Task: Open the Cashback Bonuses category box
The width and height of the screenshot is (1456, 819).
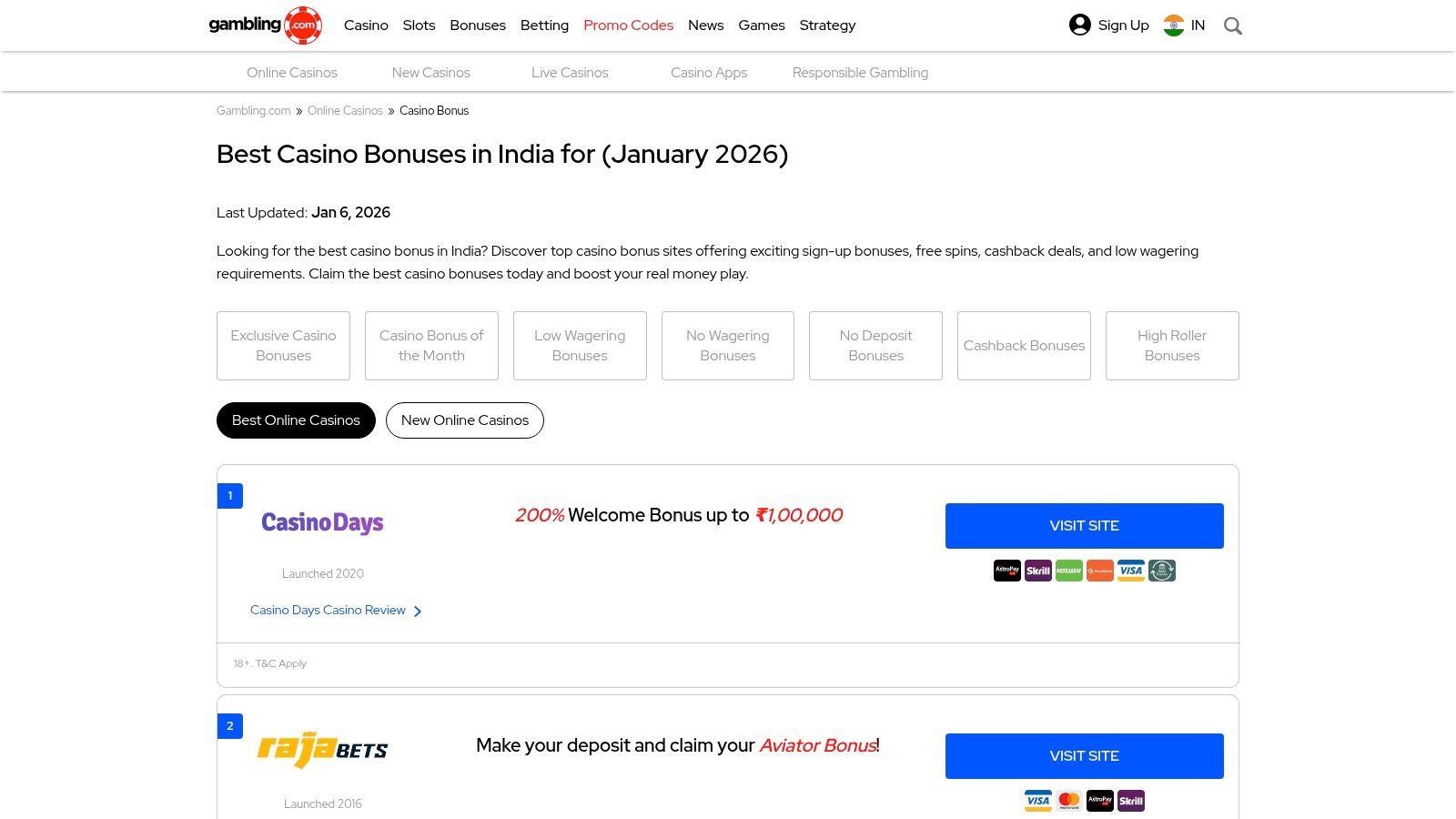Action: click(x=1024, y=346)
